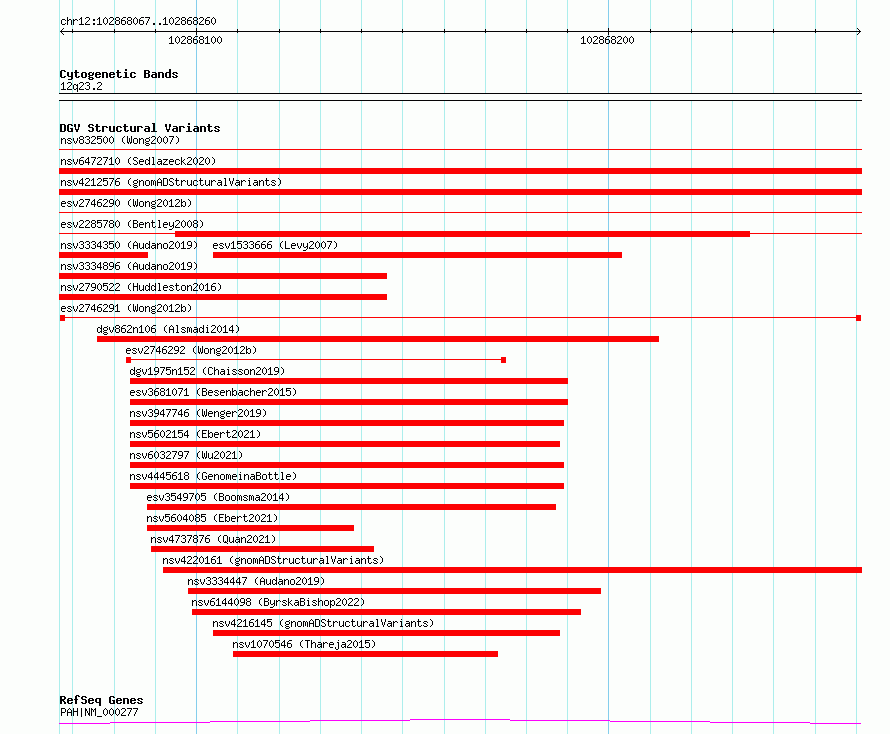Click the 12q23.2 band label
Viewport: 890px width, 734px height.
coord(81,86)
